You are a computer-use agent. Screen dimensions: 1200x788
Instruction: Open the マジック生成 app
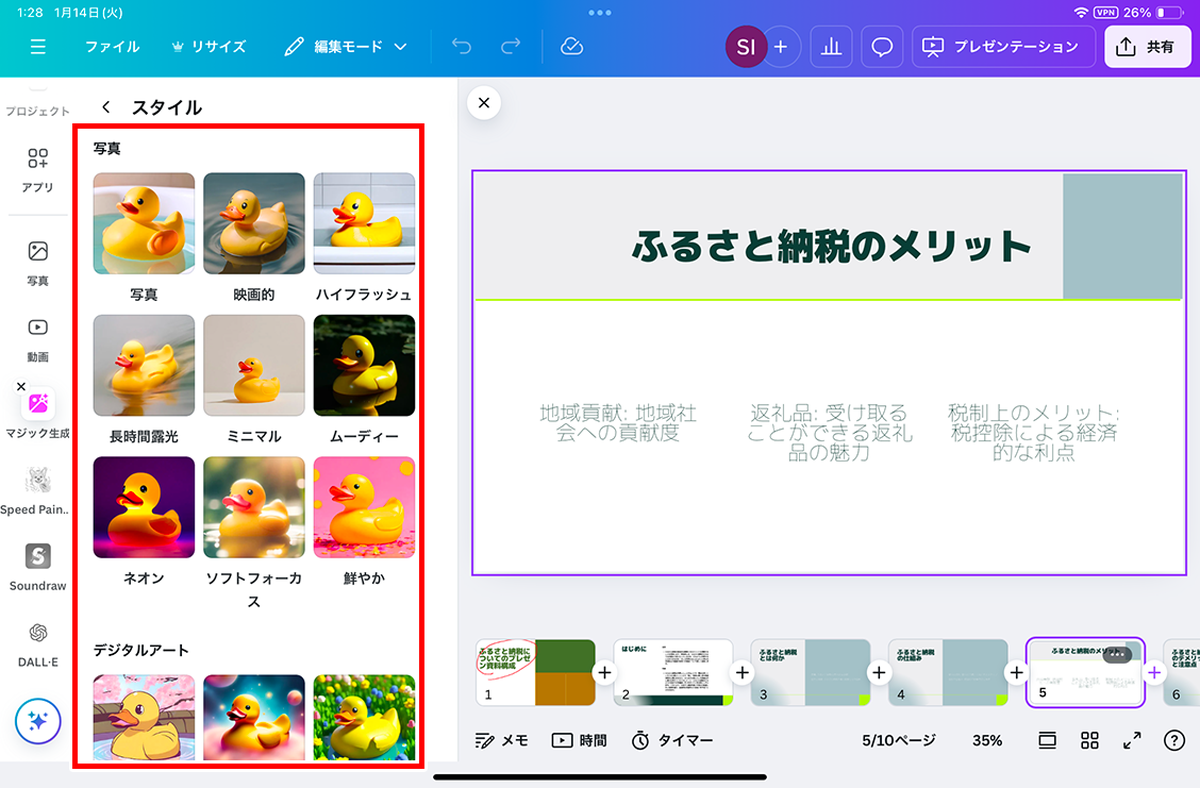[x=38, y=414]
